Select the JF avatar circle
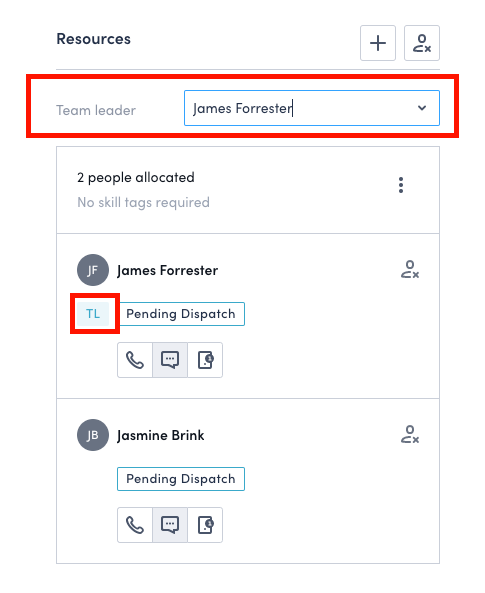 (93, 270)
